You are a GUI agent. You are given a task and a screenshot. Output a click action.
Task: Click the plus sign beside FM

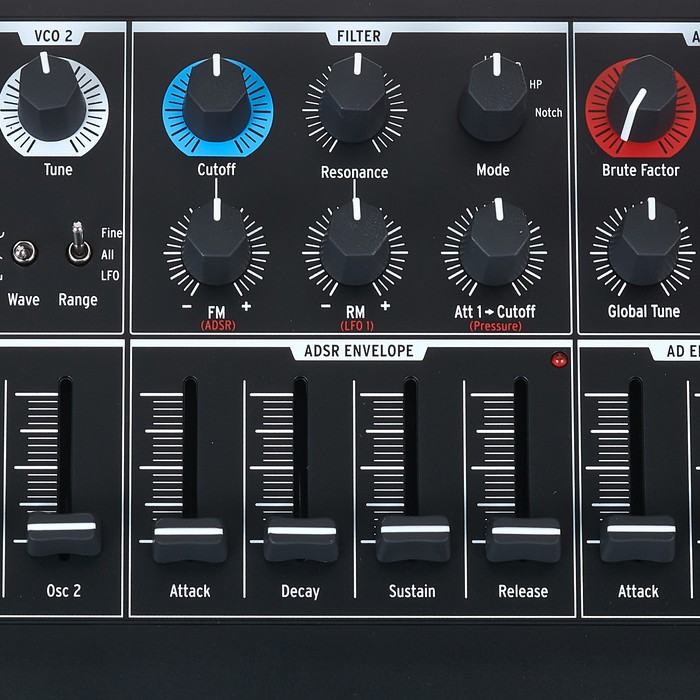click(x=246, y=306)
